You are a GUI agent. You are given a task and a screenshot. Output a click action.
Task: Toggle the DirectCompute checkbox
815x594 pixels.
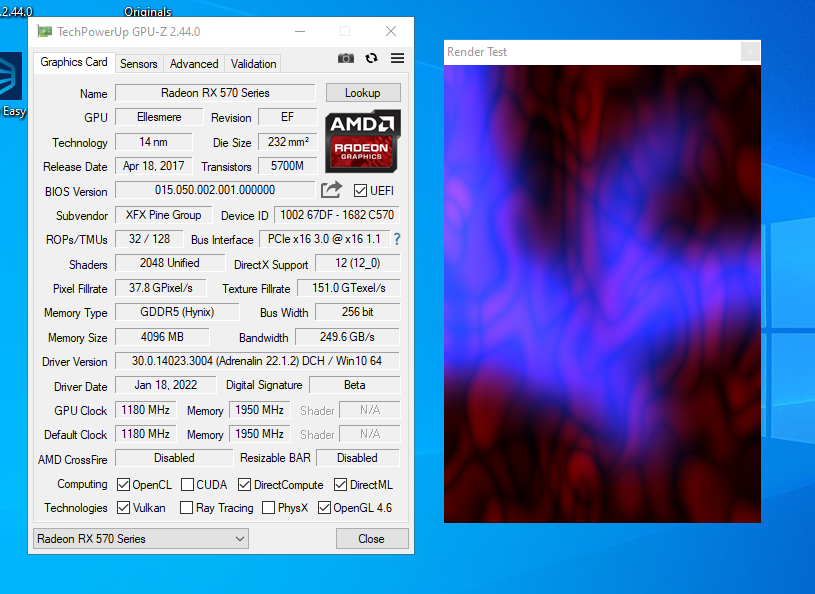click(x=244, y=484)
